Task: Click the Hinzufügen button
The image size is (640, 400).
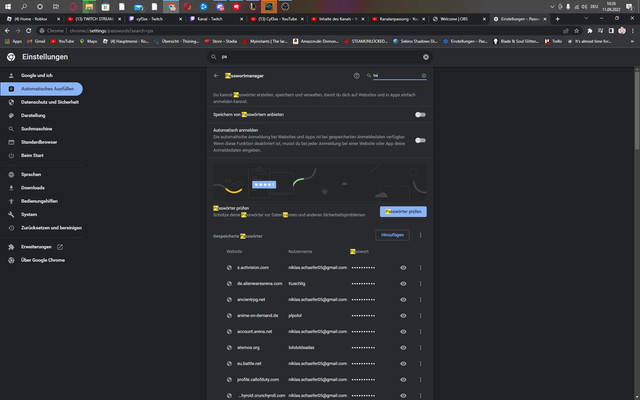Action: point(392,235)
